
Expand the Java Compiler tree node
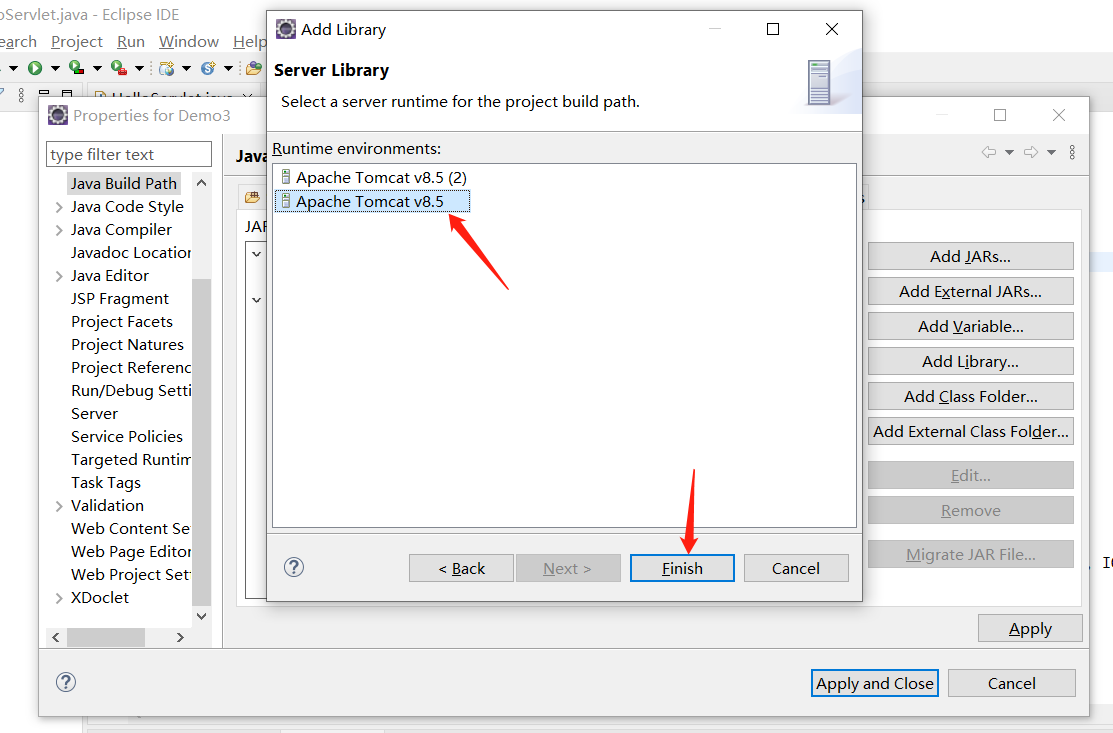[x=59, y=230]
